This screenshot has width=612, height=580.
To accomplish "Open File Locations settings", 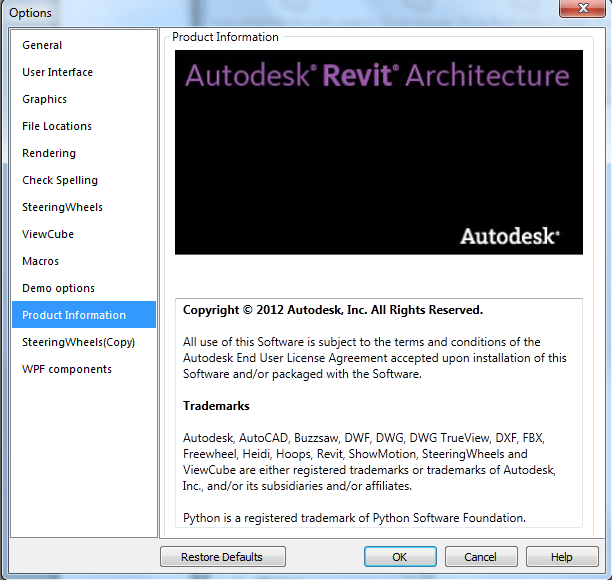I will tap(84, 126).
